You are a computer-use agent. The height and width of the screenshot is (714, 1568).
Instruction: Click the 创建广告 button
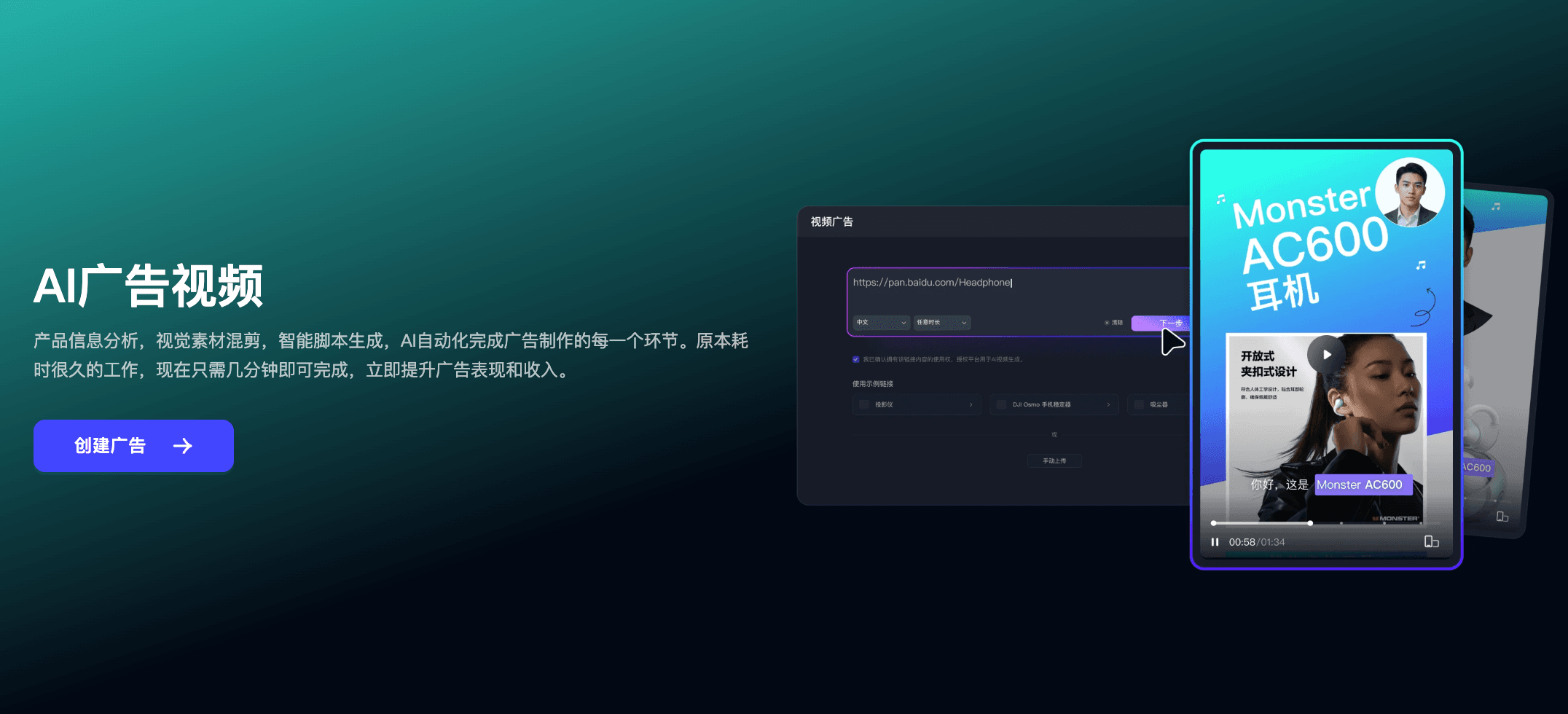(x=133, y=446)
